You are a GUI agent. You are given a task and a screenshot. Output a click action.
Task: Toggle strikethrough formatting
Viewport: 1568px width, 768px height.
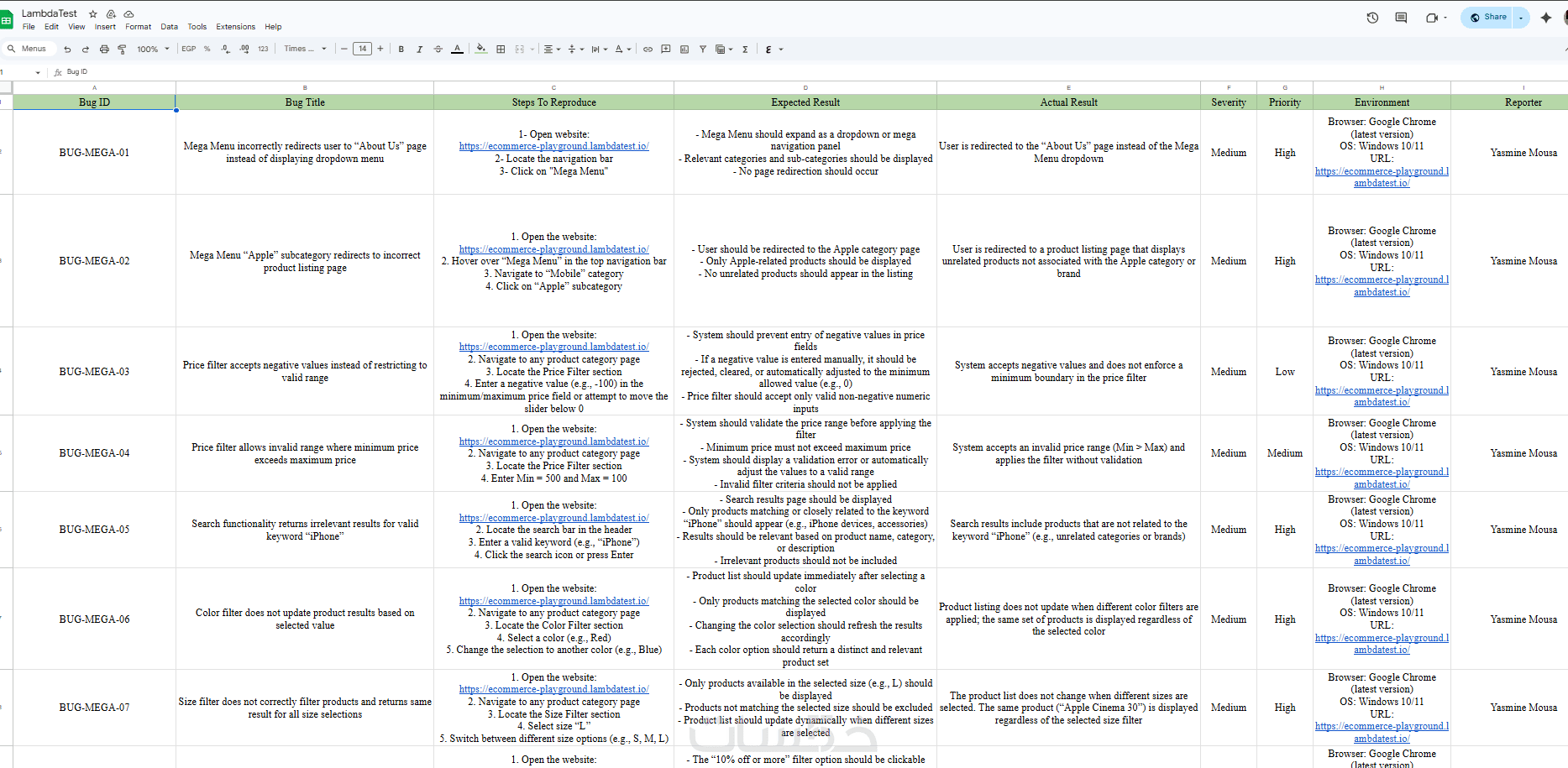tap(438, 50)
